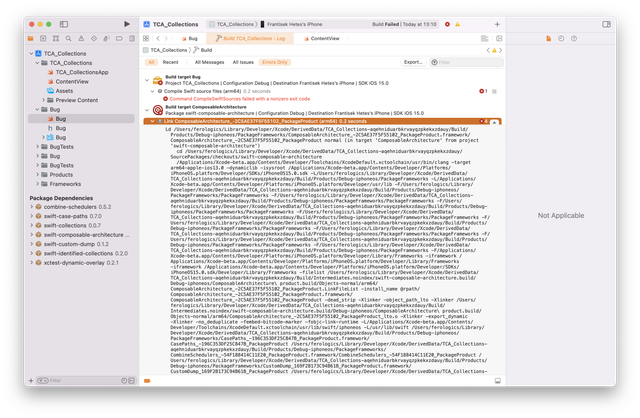This screenshot has width=640, height=418.
Task: Toggle the left navigator sidebar
Action: click(x=64, y=24)
